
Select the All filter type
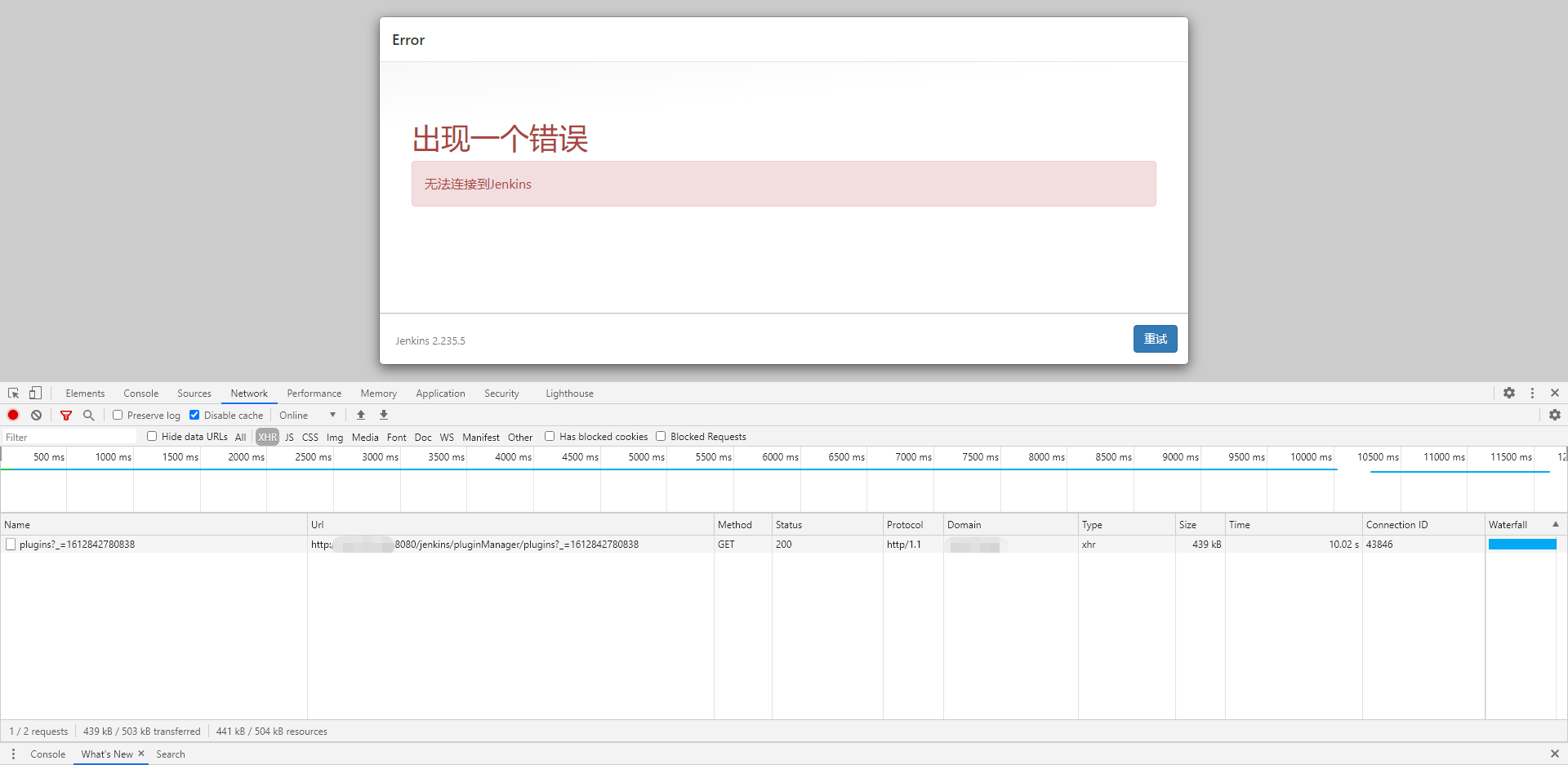240,437
